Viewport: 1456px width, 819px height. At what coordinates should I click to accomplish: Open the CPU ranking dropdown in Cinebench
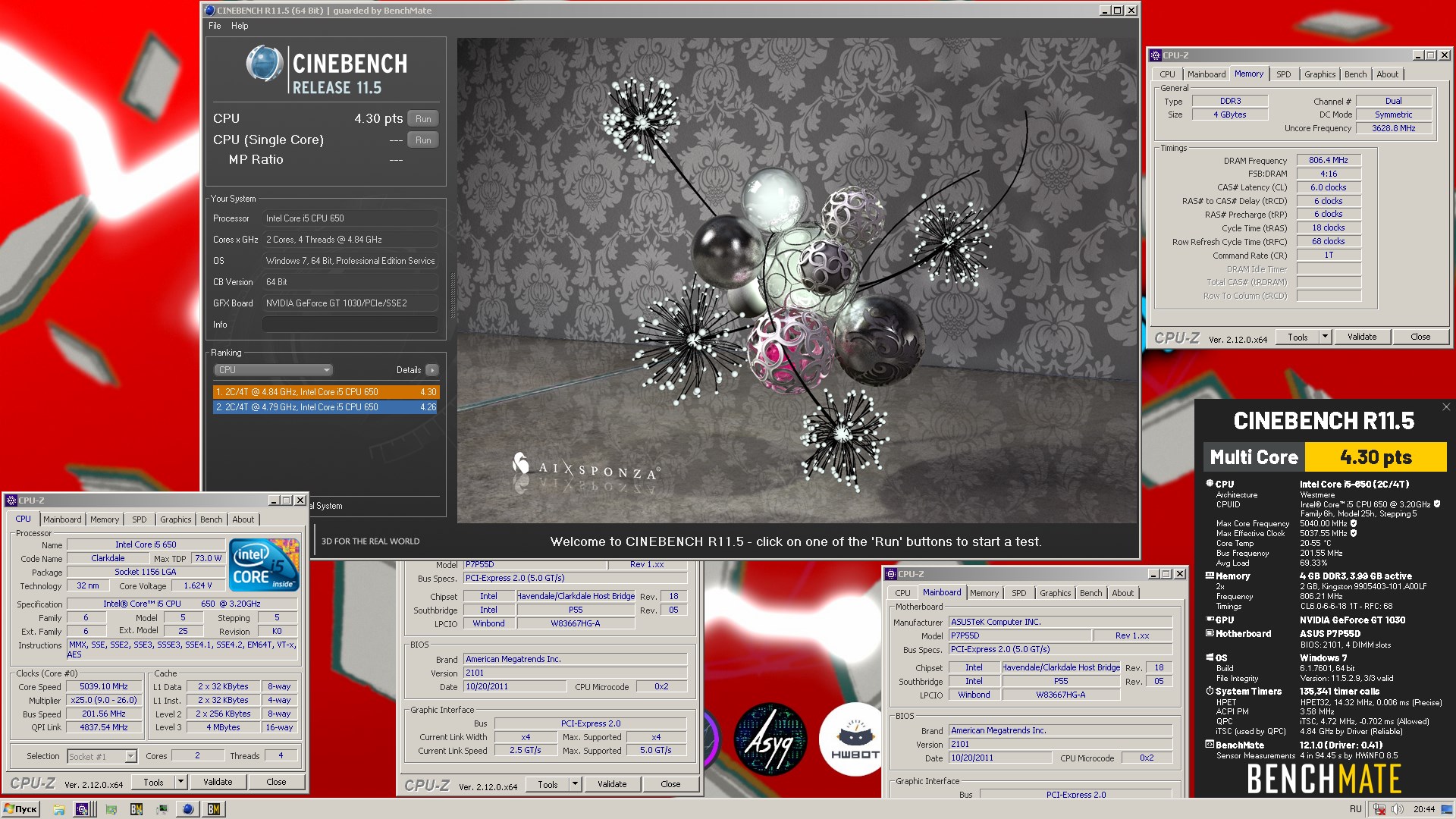273,370
